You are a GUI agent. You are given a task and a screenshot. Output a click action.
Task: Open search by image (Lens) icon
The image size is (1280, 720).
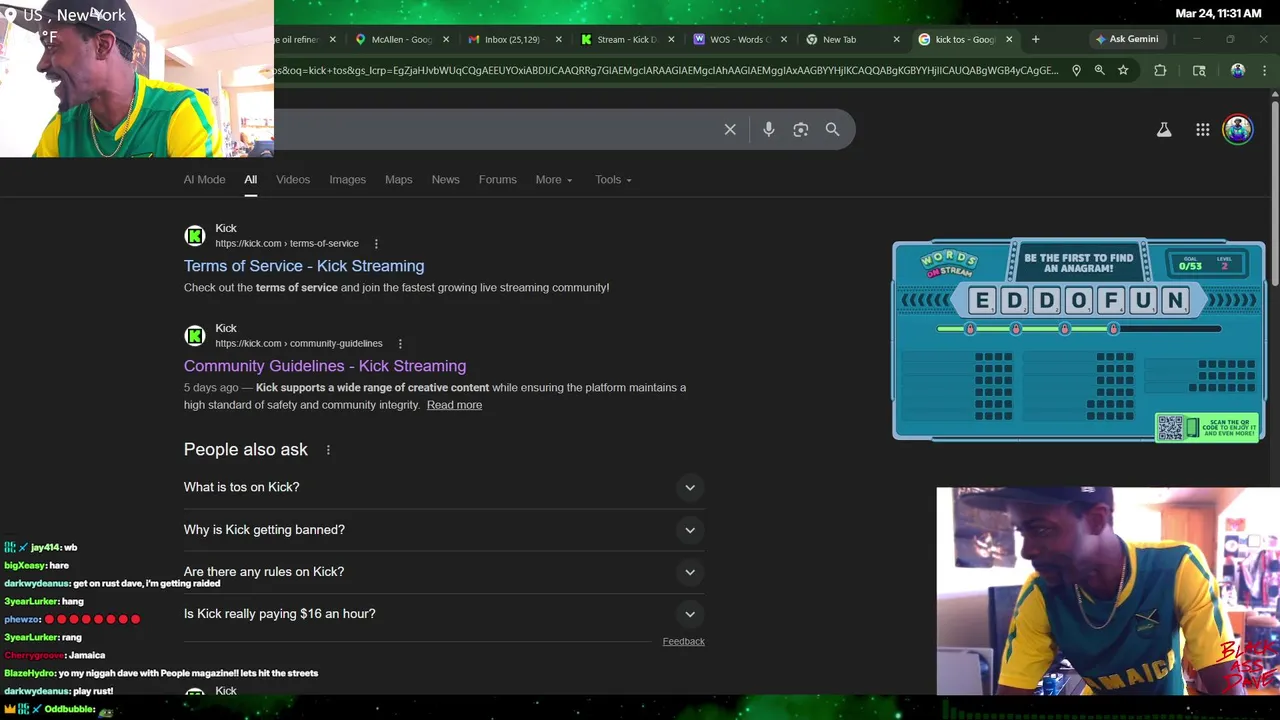[800, 129]
